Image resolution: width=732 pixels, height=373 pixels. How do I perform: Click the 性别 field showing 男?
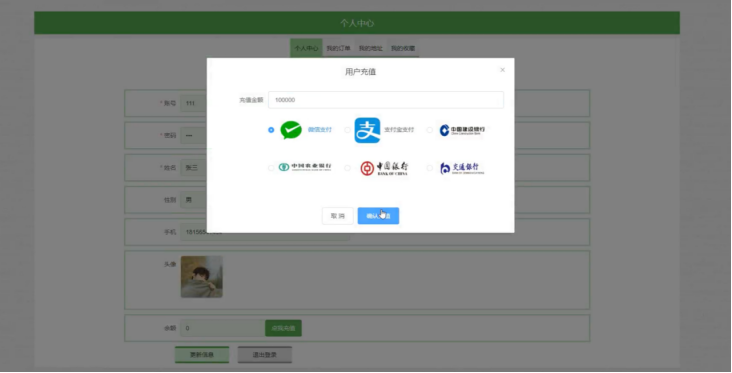tap(194, 200)
